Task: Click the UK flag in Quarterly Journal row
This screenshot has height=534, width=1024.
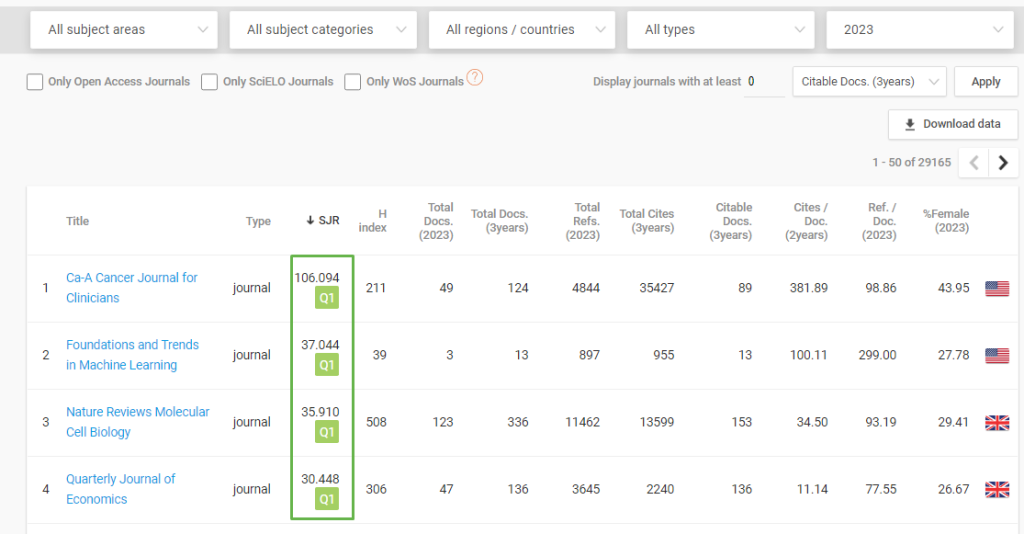Action: click(997, 490)
